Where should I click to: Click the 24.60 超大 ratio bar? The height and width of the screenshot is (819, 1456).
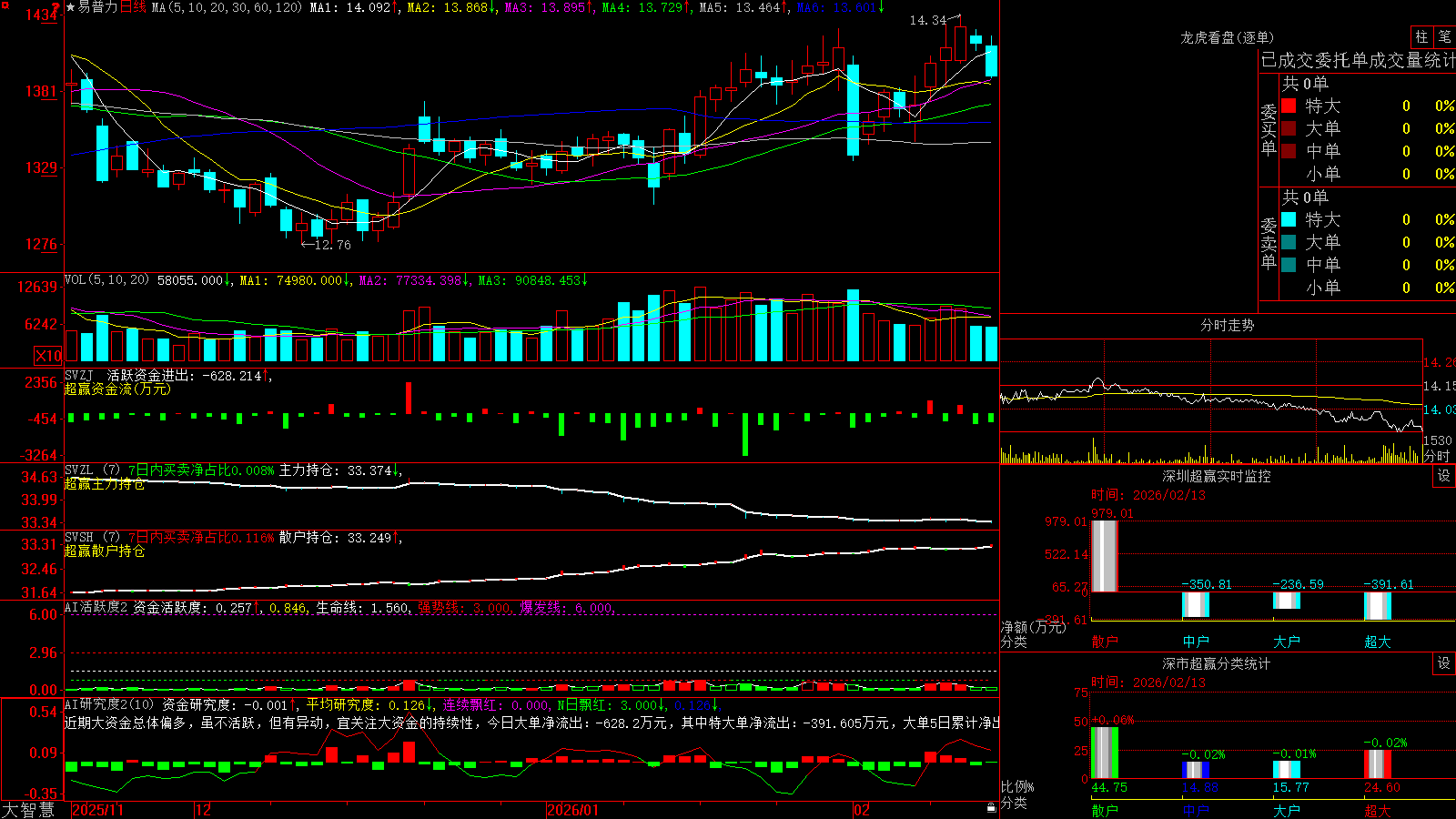point(1378,764)
